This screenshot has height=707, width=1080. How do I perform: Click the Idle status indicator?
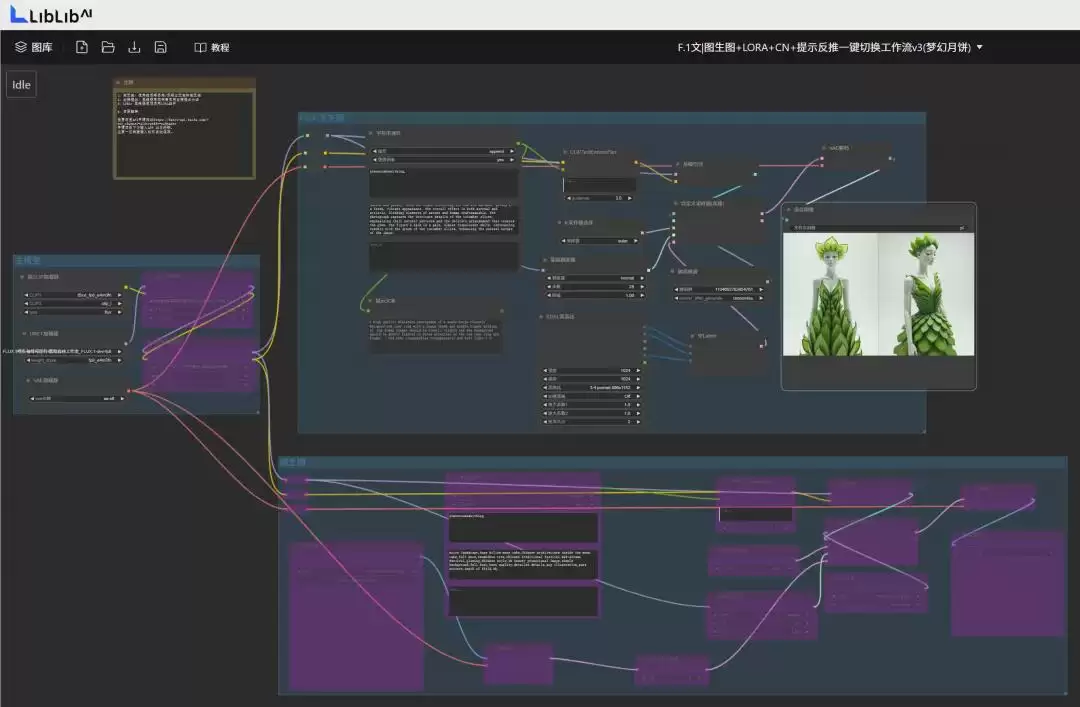(x=21, y=85)
